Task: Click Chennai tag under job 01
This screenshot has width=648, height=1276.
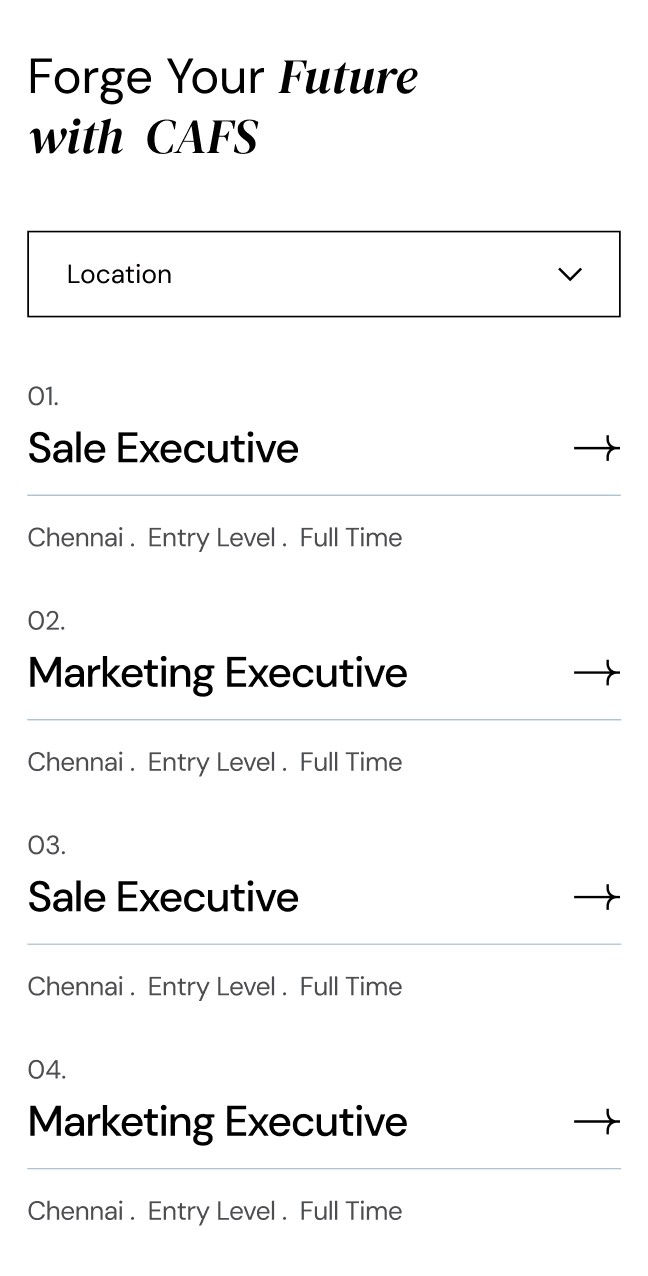Action: 75,538
